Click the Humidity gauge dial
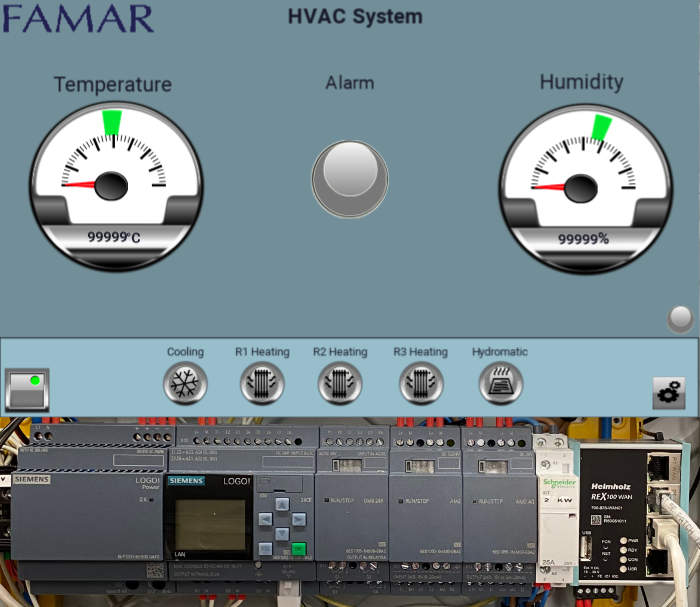The width and height of the screenshot is (700, 607). click(583, 170)
